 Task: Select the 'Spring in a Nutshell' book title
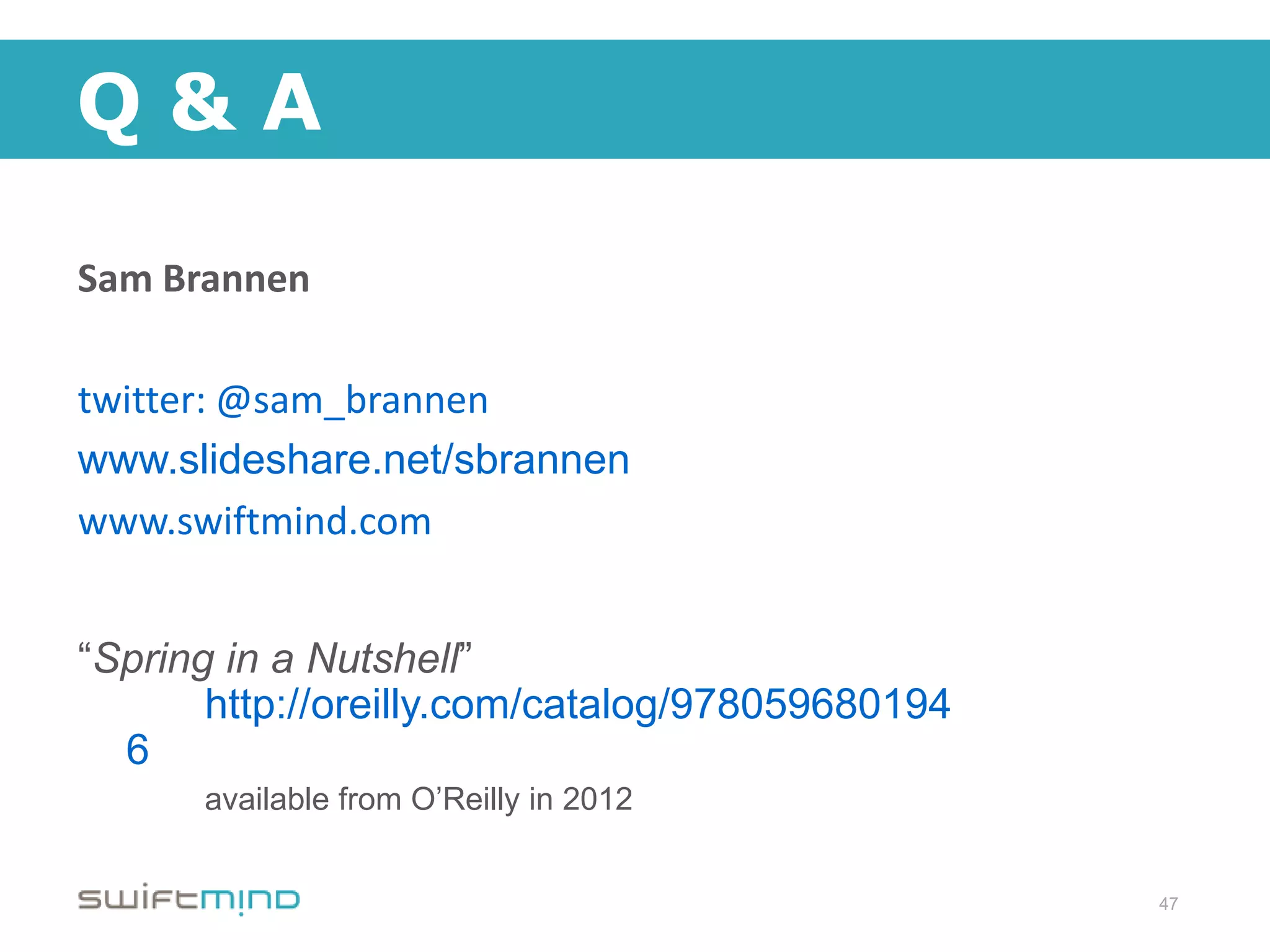(x=275, y=658)
